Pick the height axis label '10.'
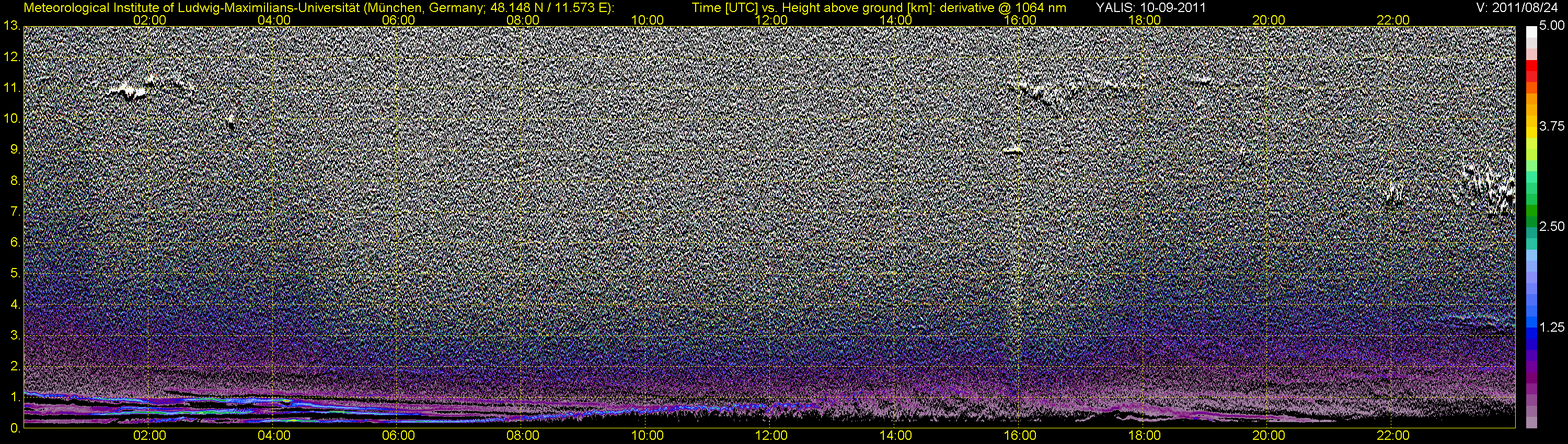Viewport: 1568px width, 444px height. point(11,118)
